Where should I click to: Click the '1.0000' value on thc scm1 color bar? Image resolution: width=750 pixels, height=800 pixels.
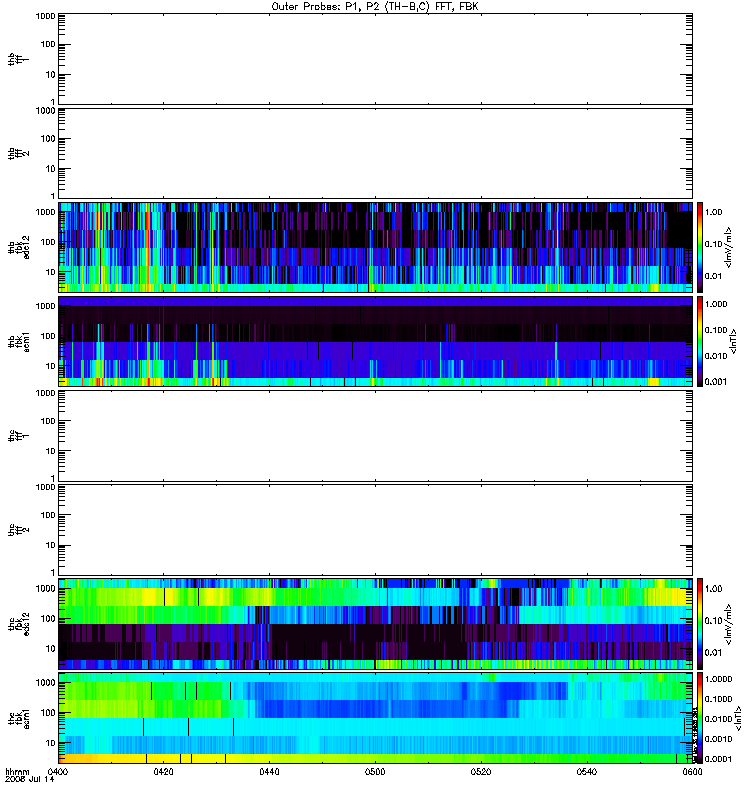(x=718, y=679)
